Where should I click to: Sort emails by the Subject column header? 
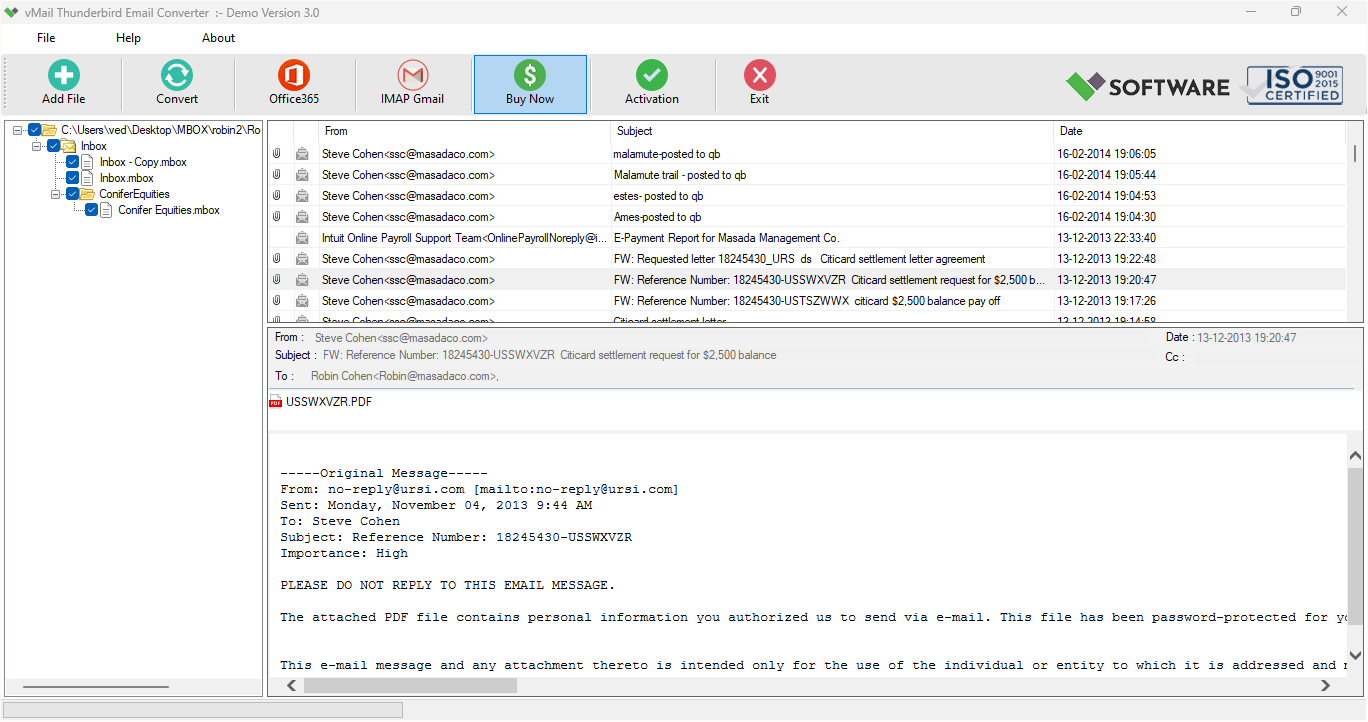832,131
